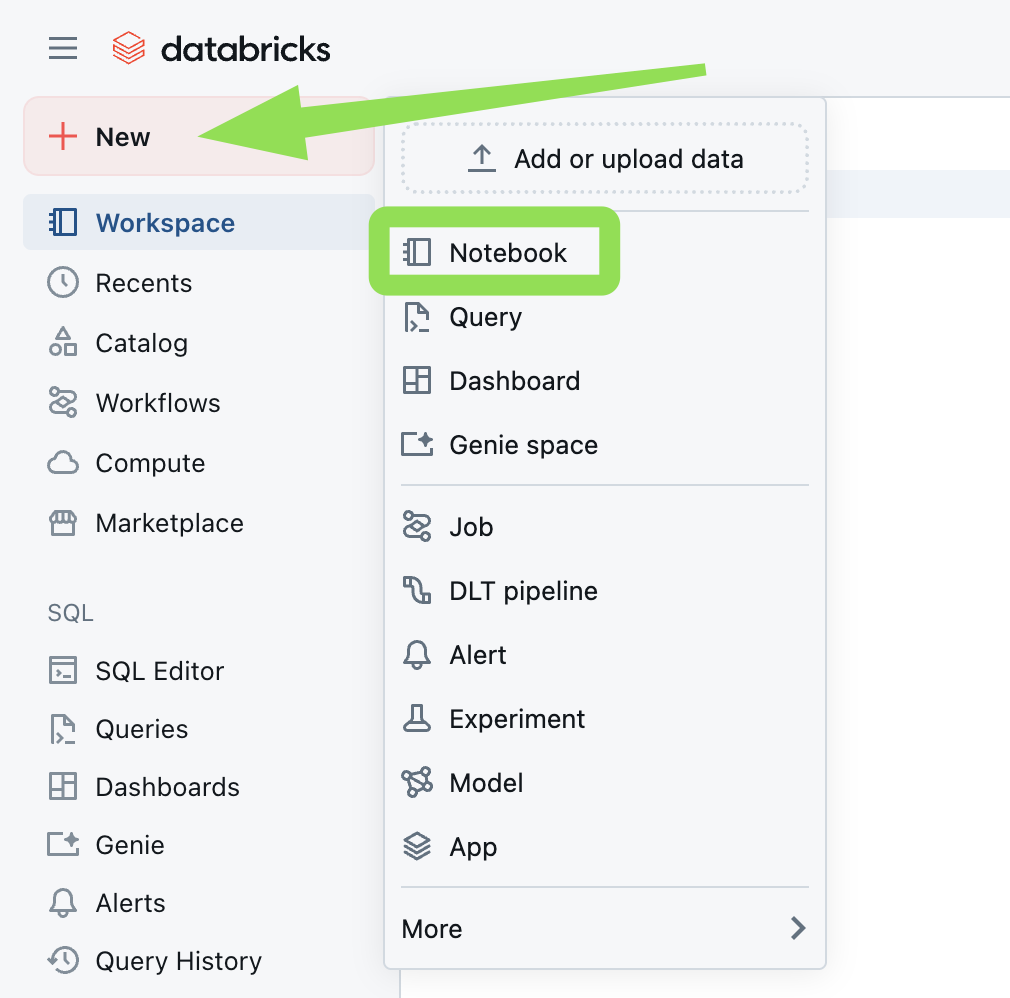The width and height of the screenshot is (1010, 998).
Task: Click Add or upload data
Action: point(604,158)
